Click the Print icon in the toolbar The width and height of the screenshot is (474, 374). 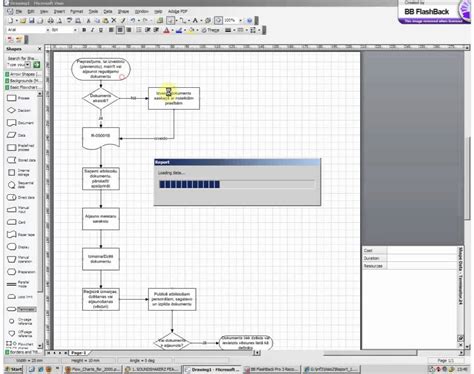coord(50,21)
